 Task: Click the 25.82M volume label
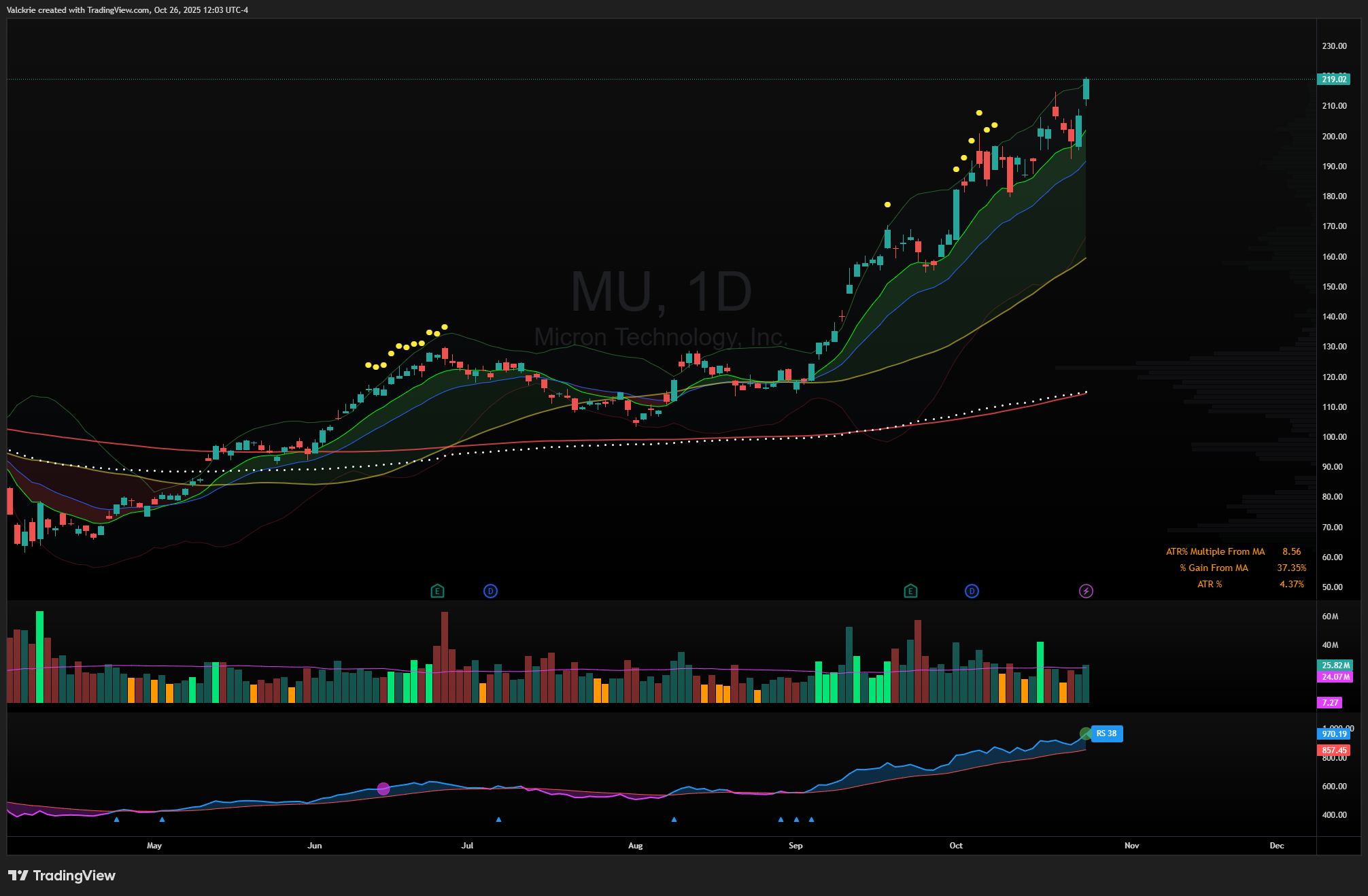click(x=1335, y=665)
